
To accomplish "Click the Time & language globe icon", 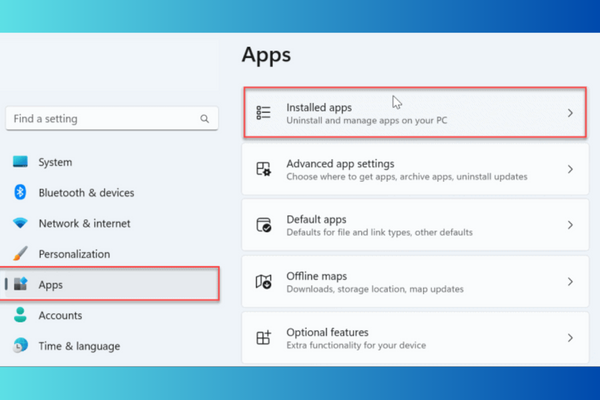I will click(x=20, y=345).
